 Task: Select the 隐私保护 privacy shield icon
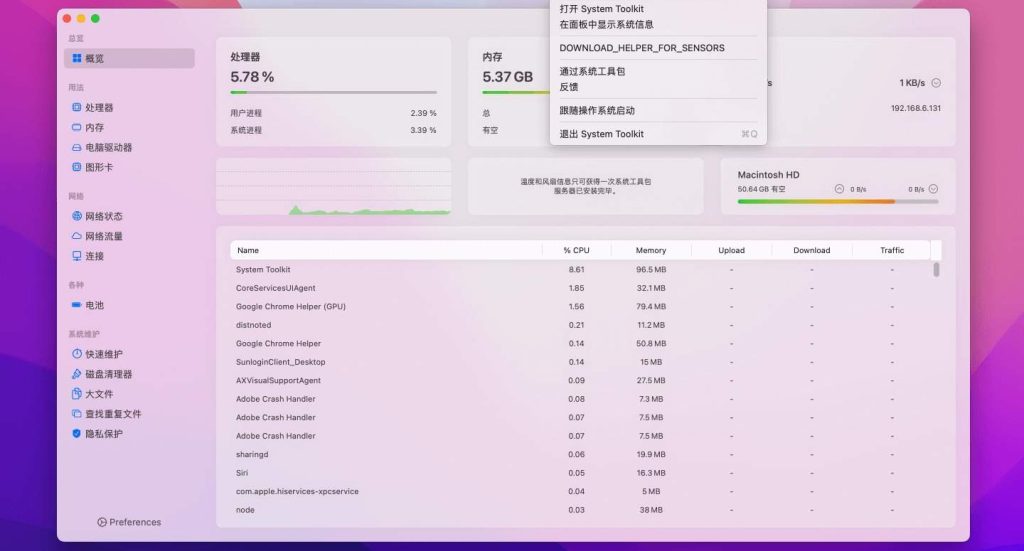coord(77,434)
